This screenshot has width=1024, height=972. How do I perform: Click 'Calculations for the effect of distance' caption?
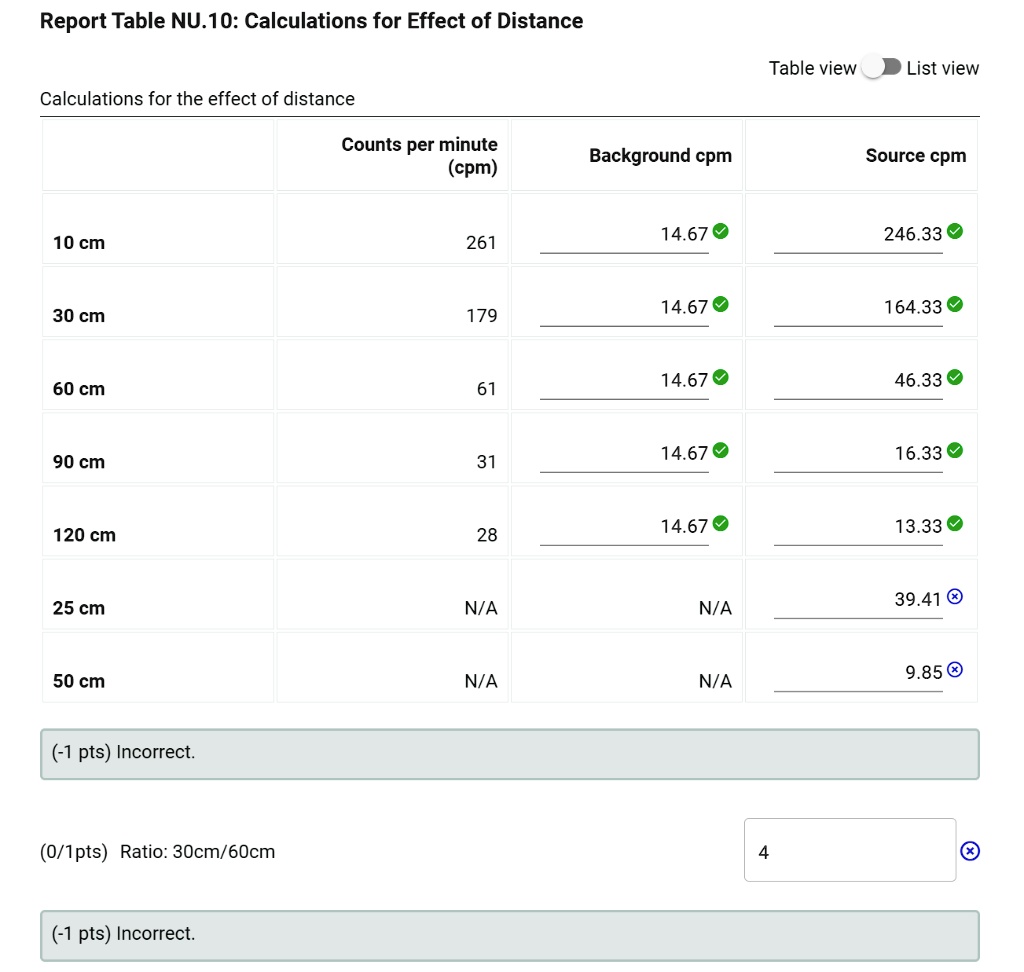pyautogui.click(x=197, y=99)
